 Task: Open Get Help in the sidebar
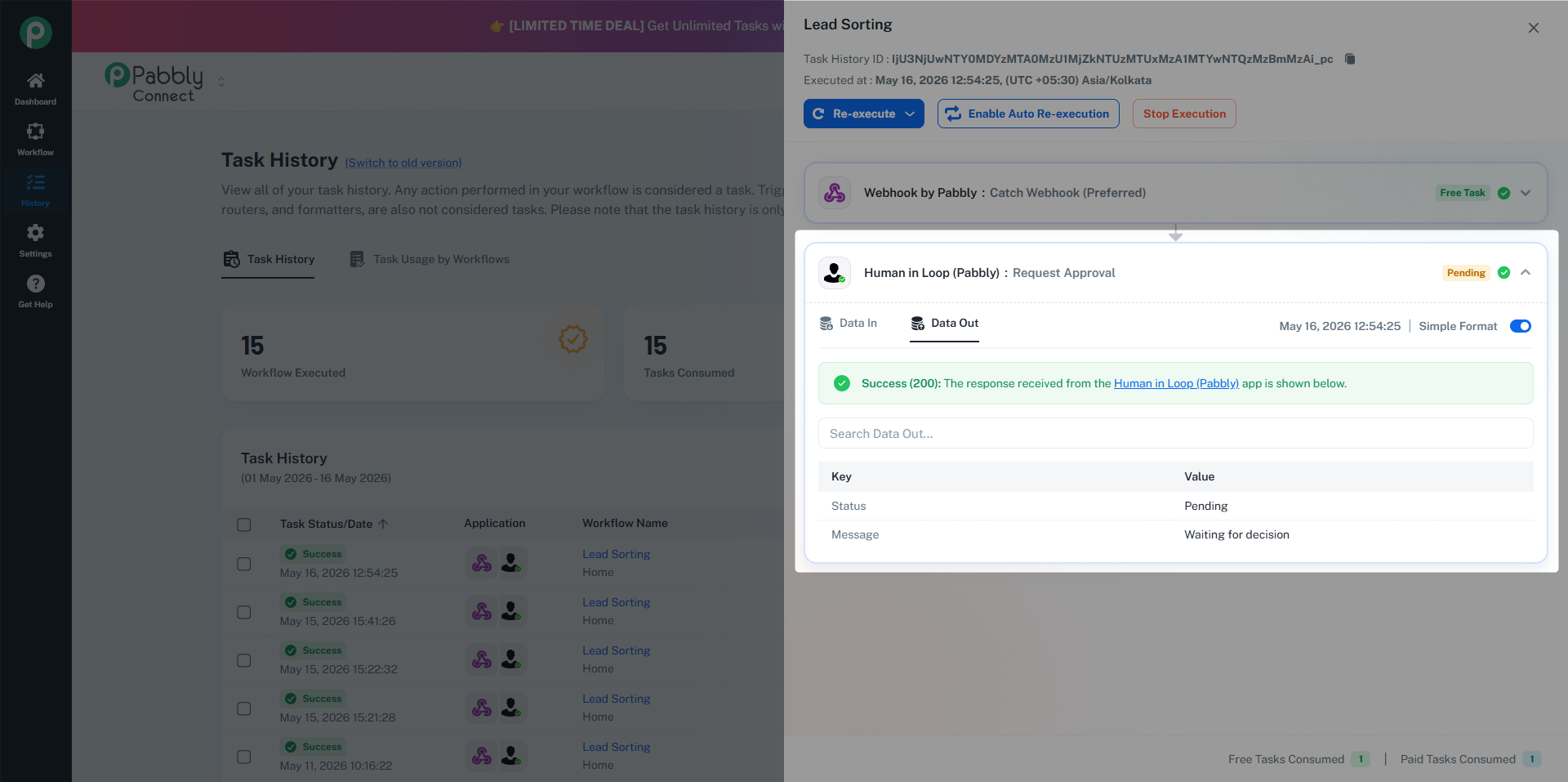pyautogui.click(x=35, y=292)
